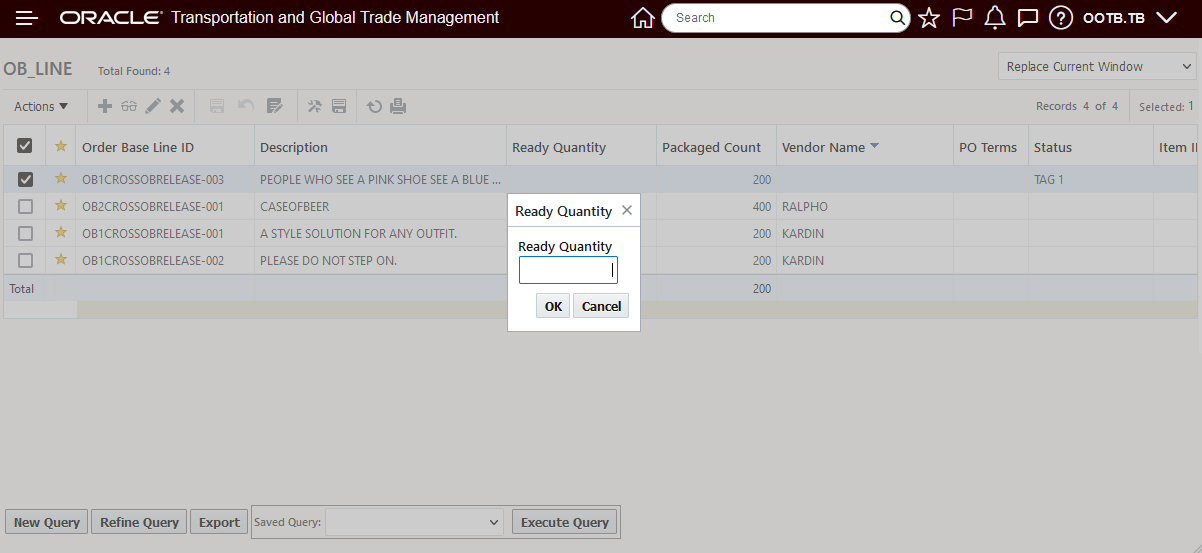Toggle favorite star for OB2CROSSOBRELEASE-001 row
The width and height of the screenshot is (1202, 553).
point(61,206)
